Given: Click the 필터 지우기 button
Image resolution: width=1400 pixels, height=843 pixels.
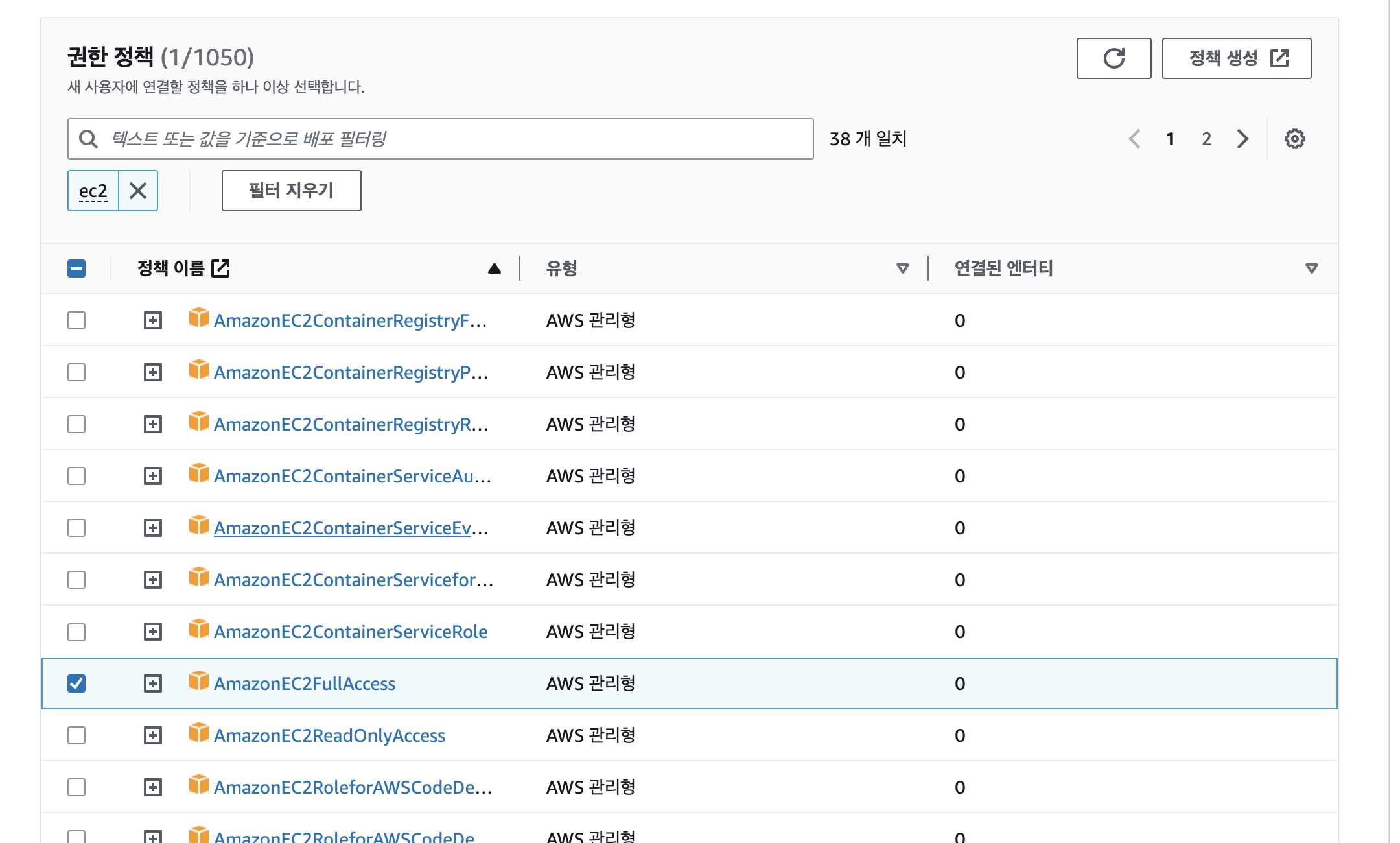Looking at the screenshot, I should pos(291,191).
